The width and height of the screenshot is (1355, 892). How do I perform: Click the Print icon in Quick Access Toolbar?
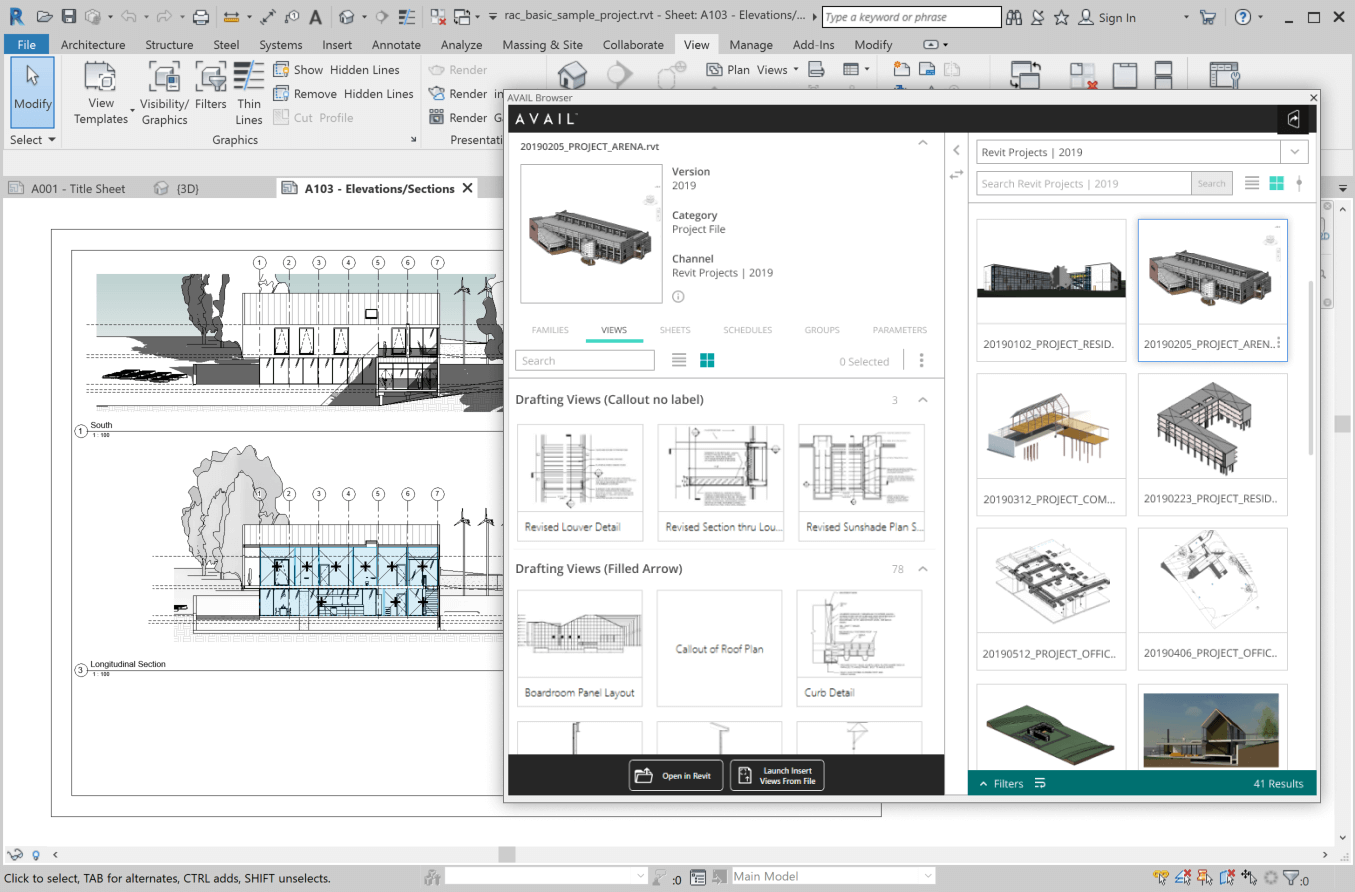click(x=201, y=17)
